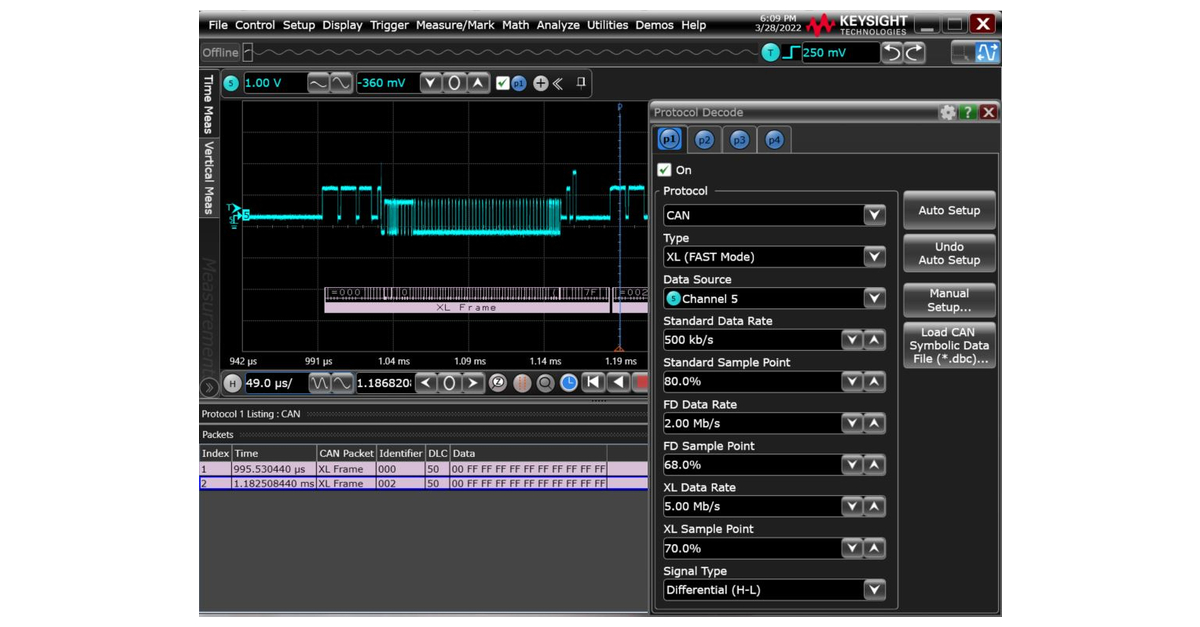Toggle the sine-wave fine scale button beside 1.00 V
The width and height of the screenshot is (1200, 627).
[339, 83]
